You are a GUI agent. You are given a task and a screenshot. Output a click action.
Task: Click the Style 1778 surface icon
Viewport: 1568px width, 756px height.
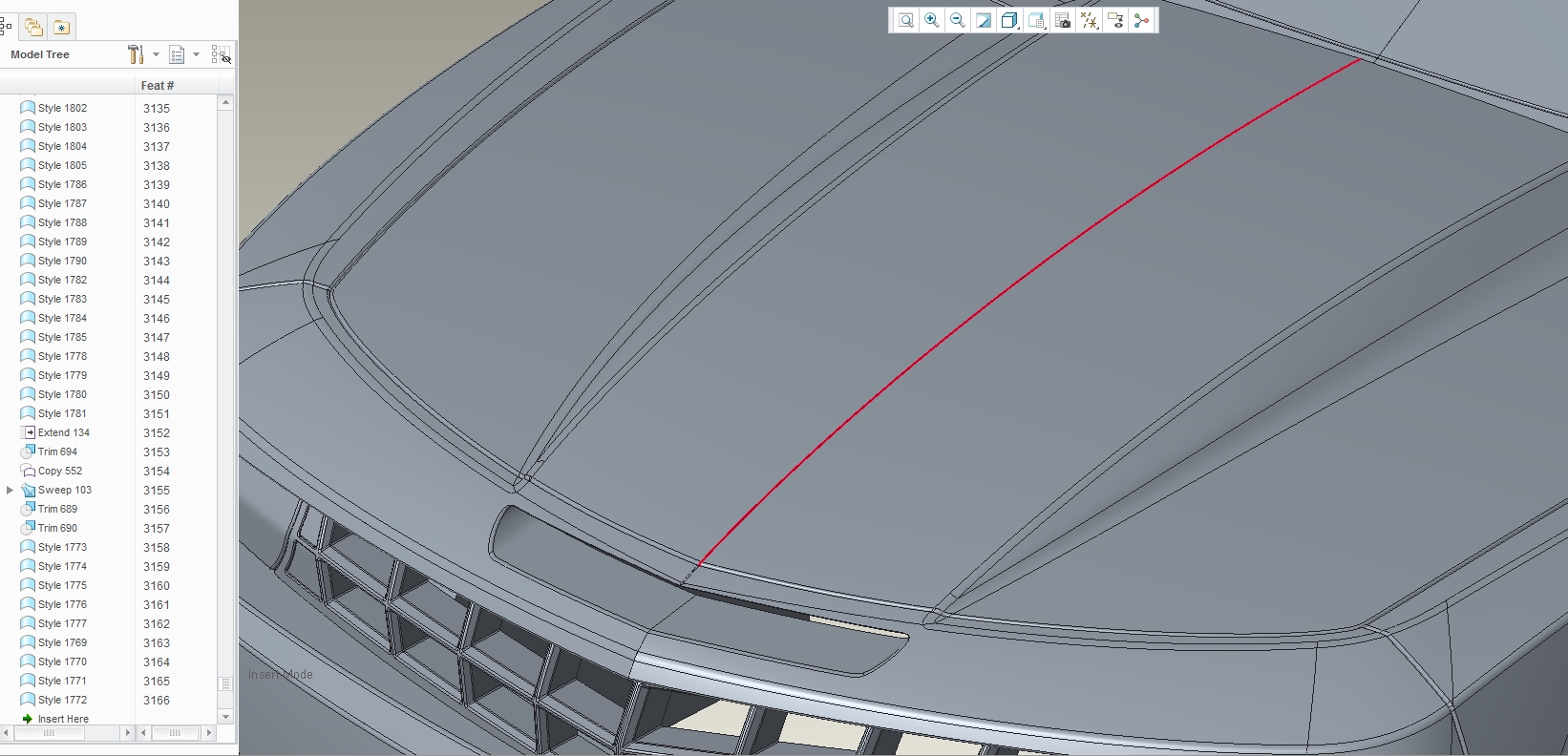28,356
